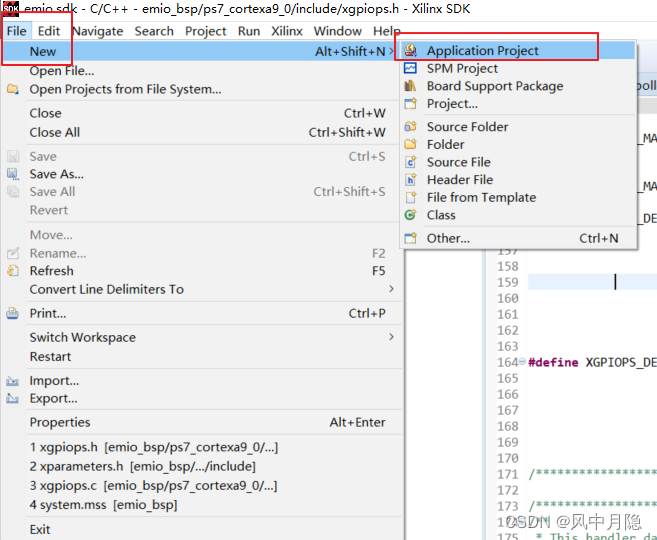Image resolution: width=657 pixels, height=540 pixels.
Task: Click the File from Template icon
Action: (x=411, y=197)
